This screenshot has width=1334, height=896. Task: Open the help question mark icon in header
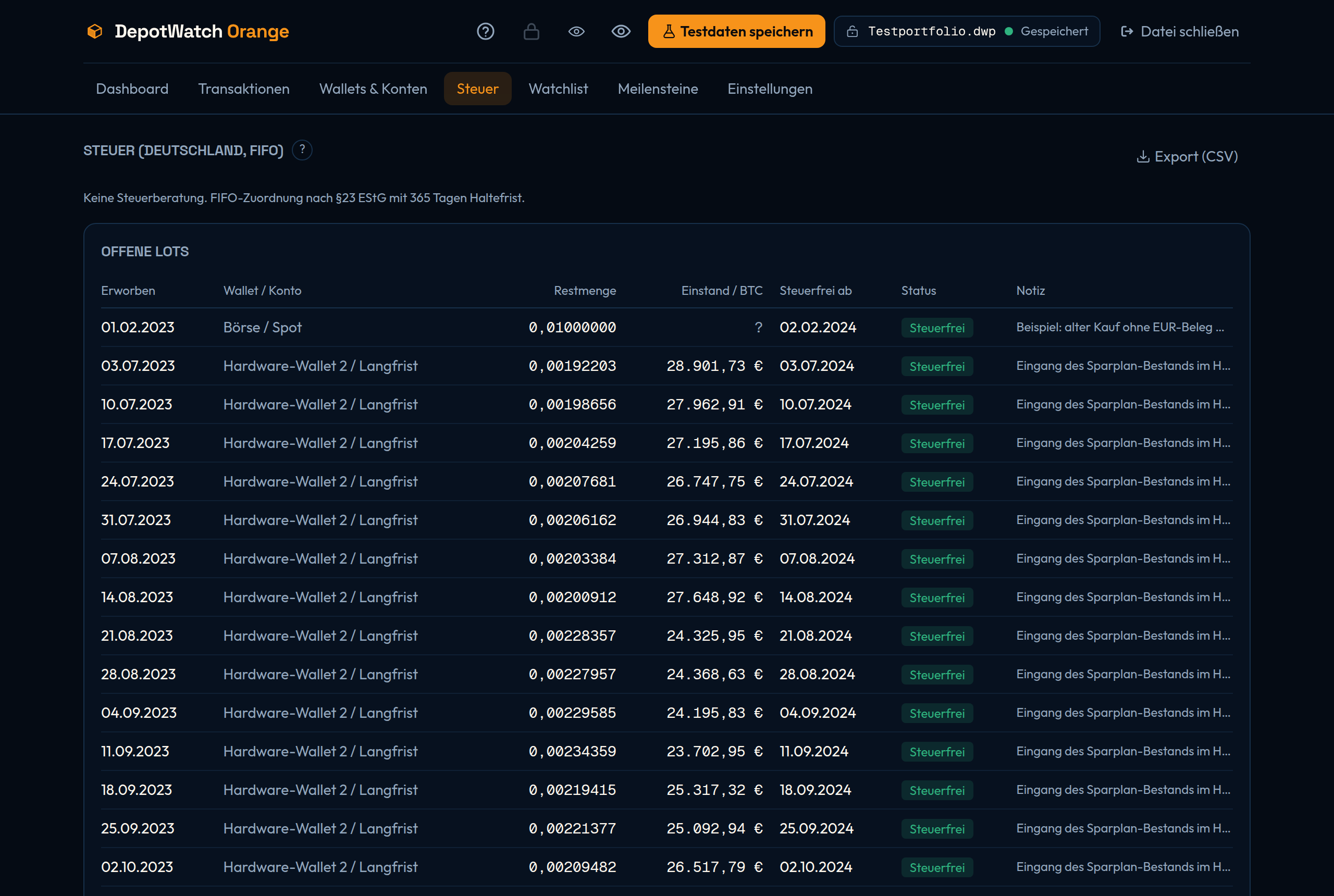[x=486, y=31]
